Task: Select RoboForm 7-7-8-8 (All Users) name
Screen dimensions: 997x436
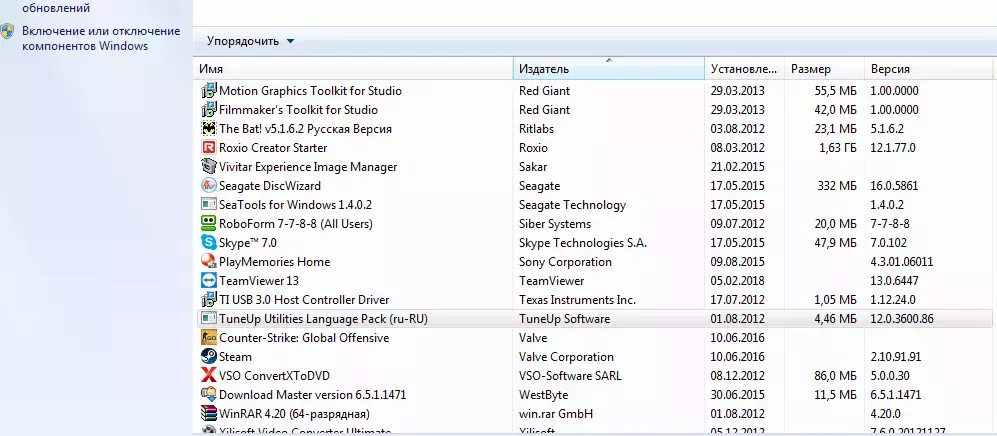Action: (296, 224)
